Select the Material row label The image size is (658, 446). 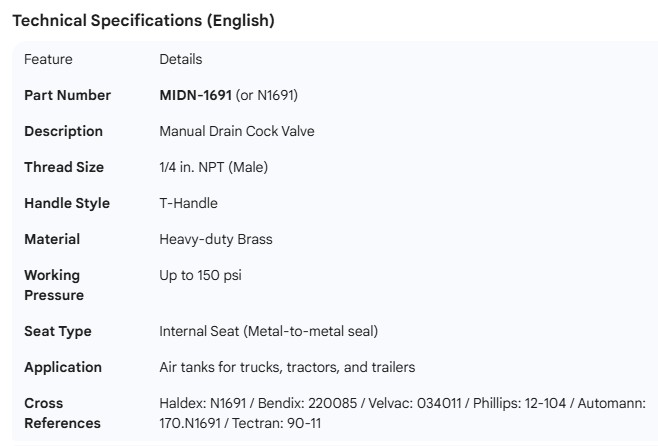pyautogui.click(x=52, y=239)
